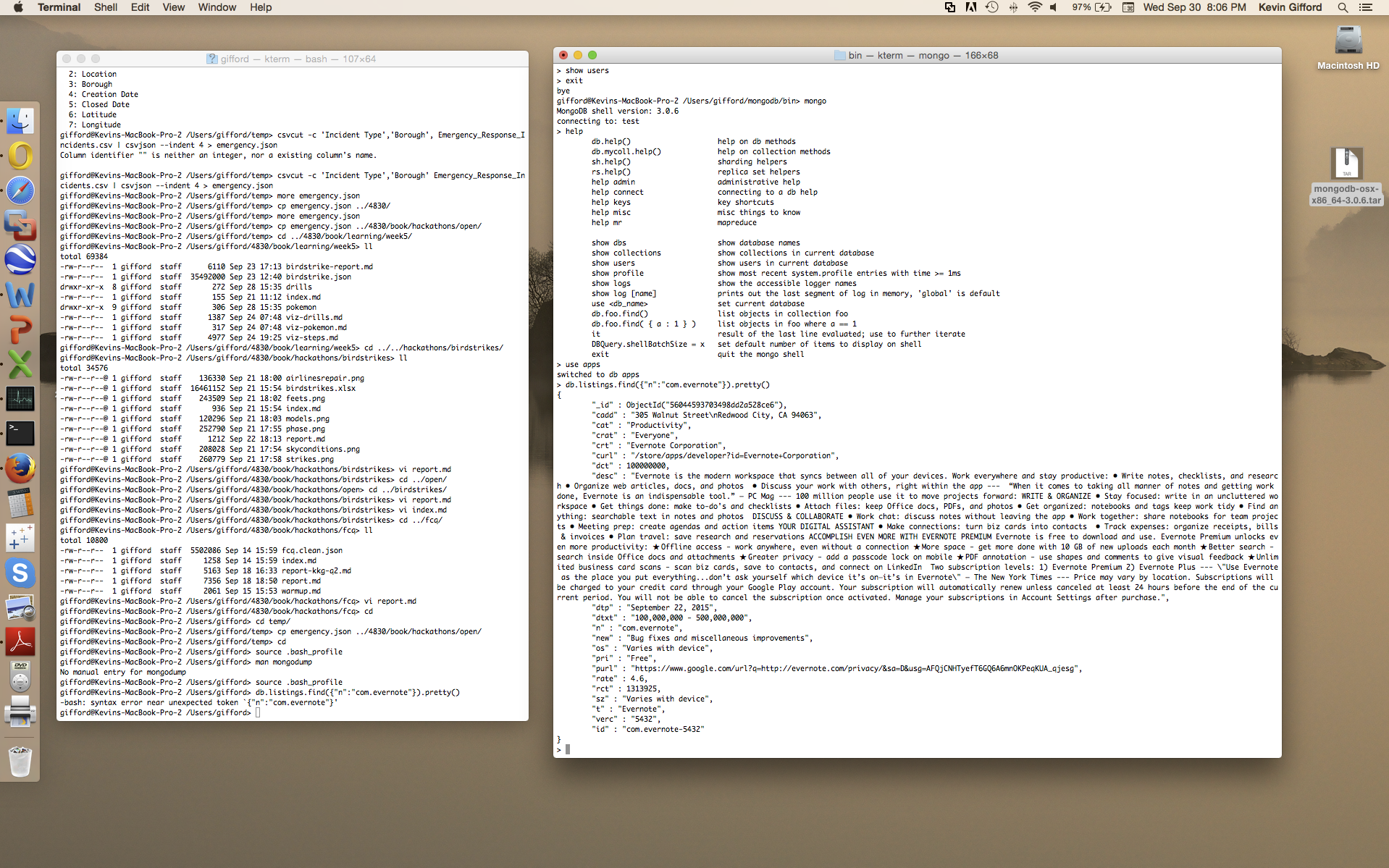Open DVD Player from the dock
The image size is (1389, 868).
coord(20,678)
